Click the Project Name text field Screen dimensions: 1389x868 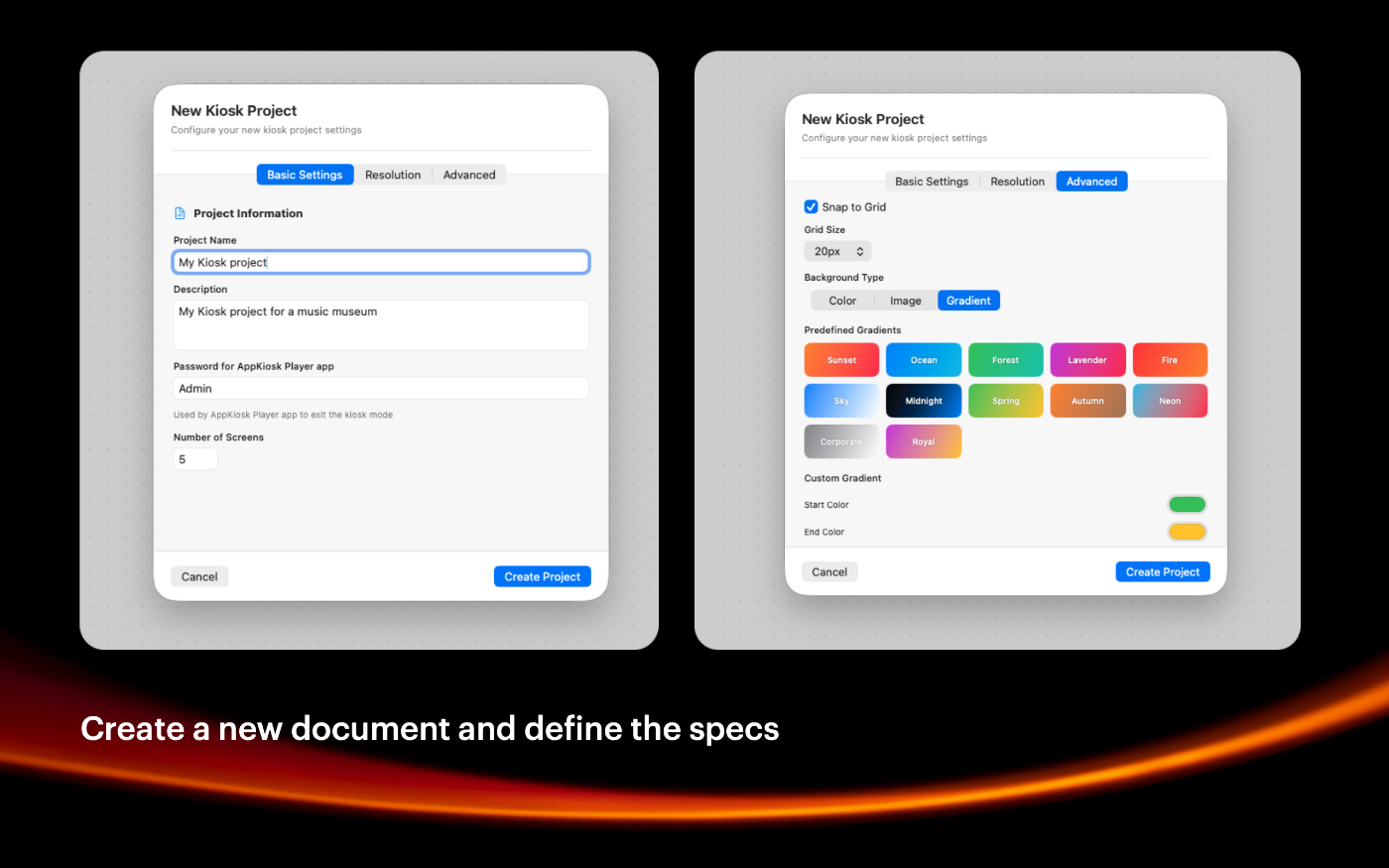(x=381, y=262)
